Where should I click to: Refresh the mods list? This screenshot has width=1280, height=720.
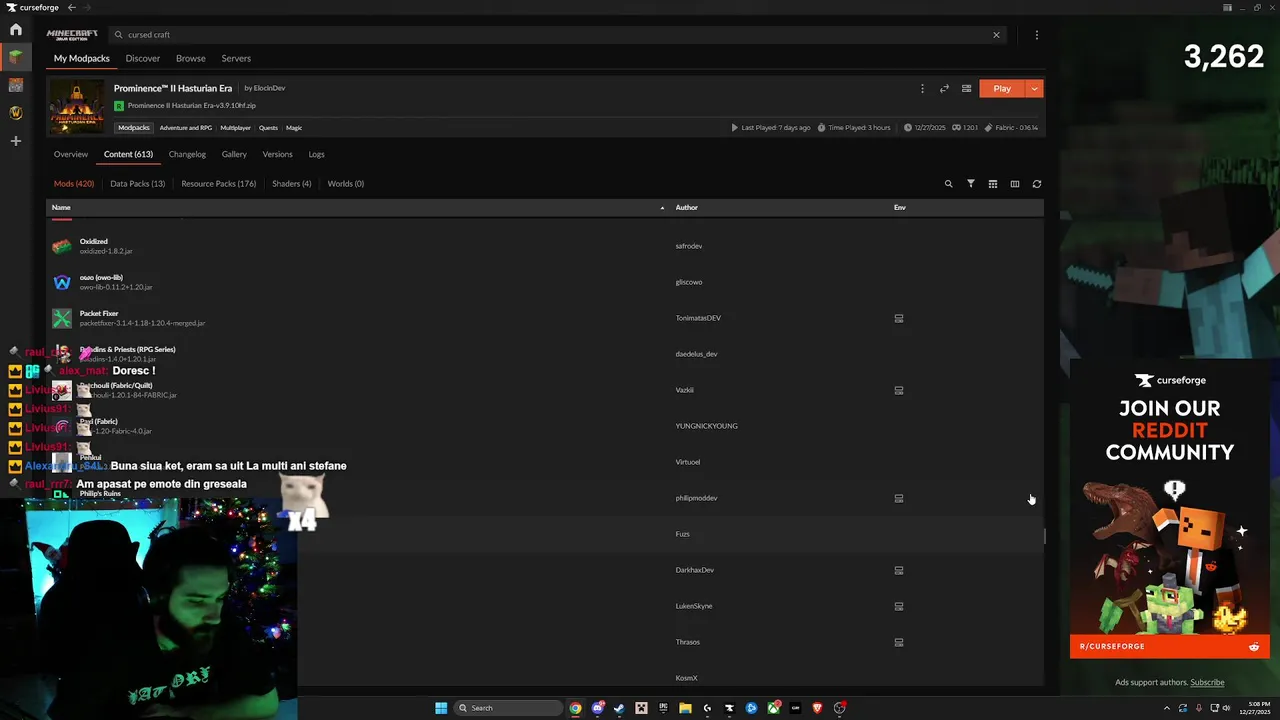point(1037,184)
